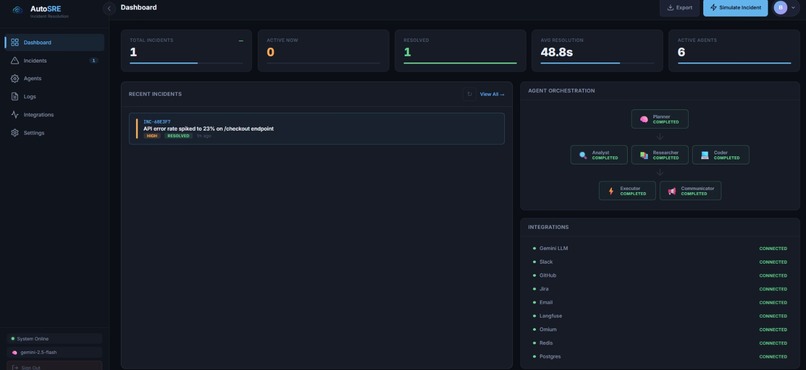Click the Integrations pulse icon
Screen dimensions: 806x370
(x=14, y=115)
